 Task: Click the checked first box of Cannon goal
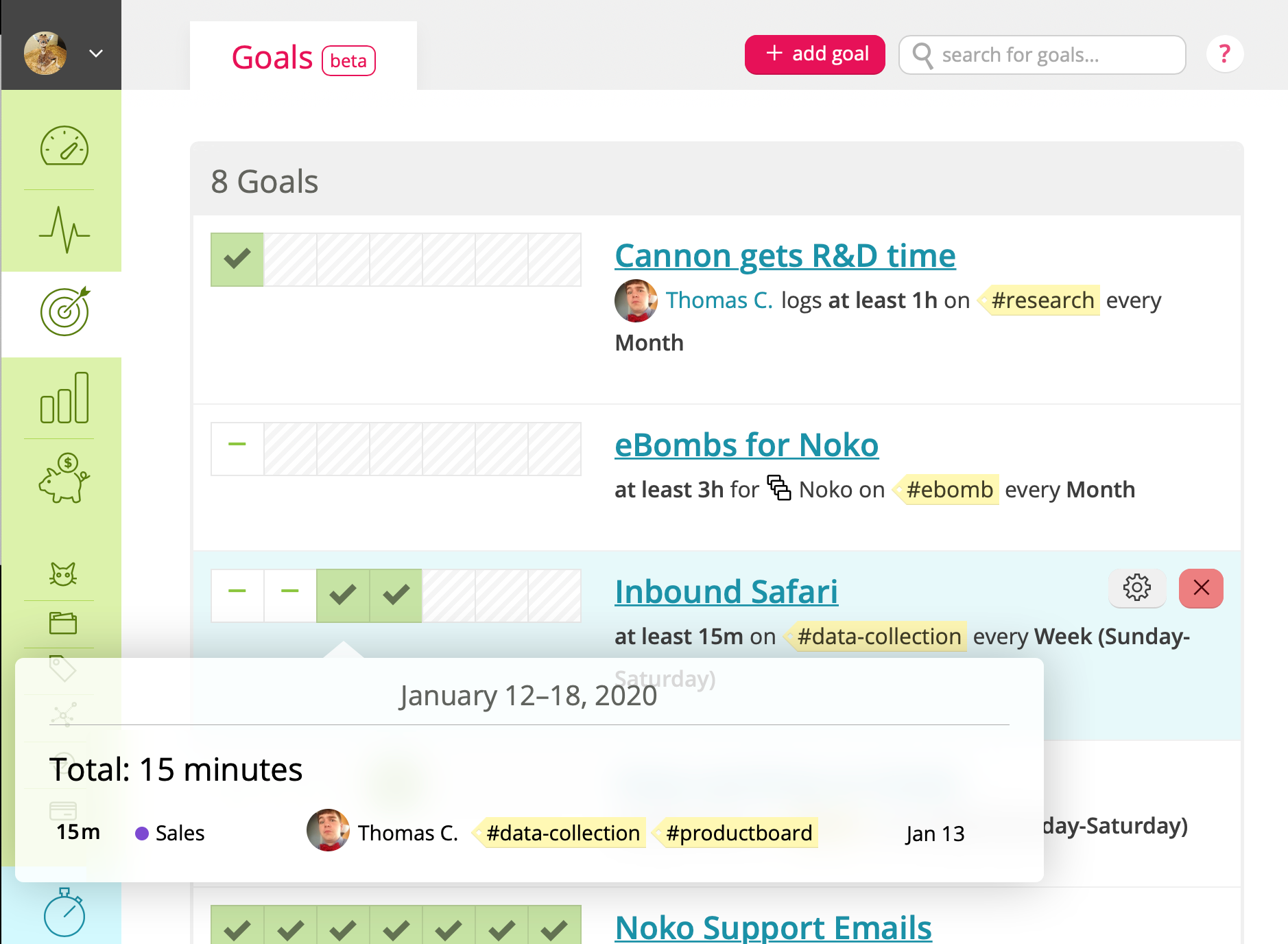[237, 259]
